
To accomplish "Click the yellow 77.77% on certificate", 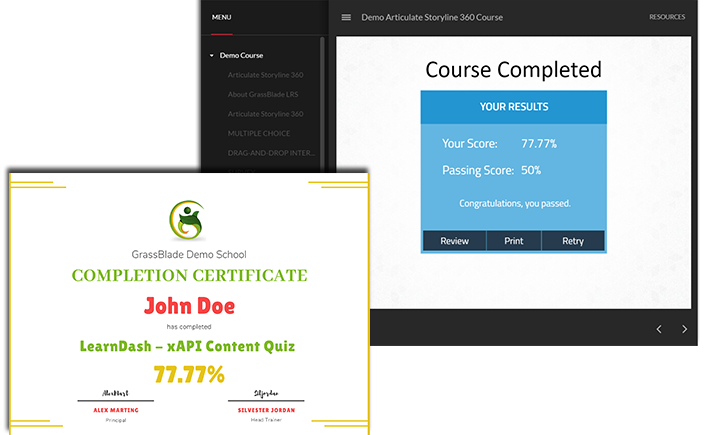I will tap(189, 374).
